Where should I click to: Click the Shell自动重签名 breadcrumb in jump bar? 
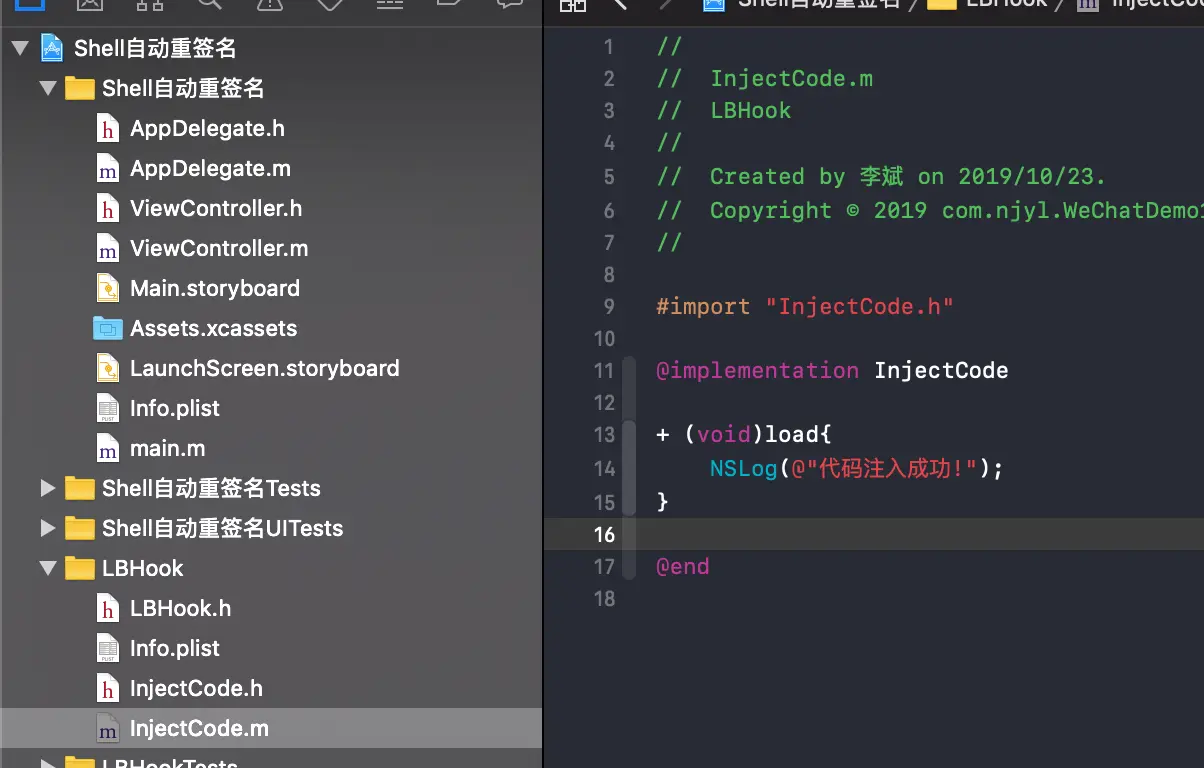tap(818, 3)
